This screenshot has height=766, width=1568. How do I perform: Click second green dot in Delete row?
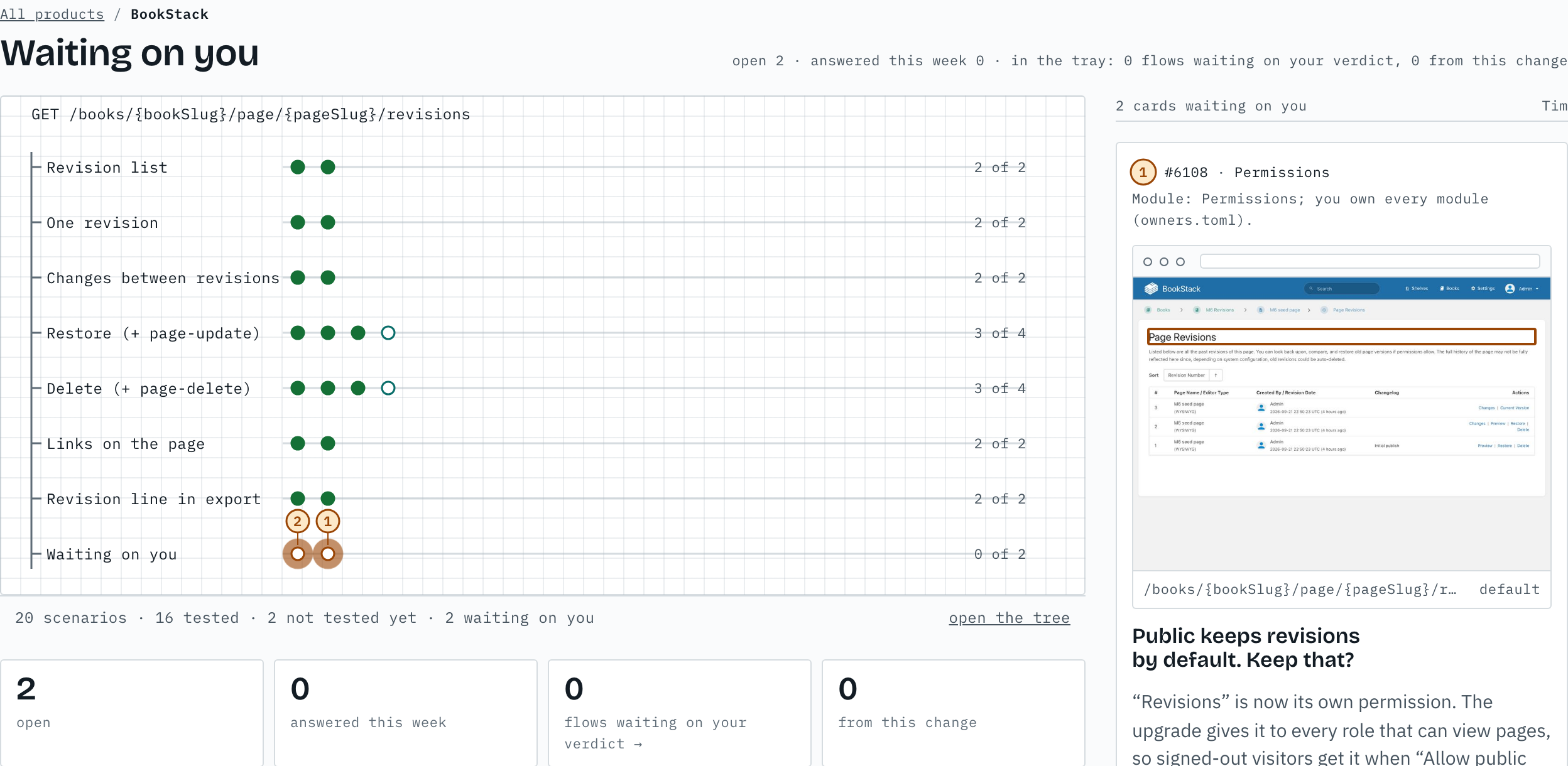328,388
